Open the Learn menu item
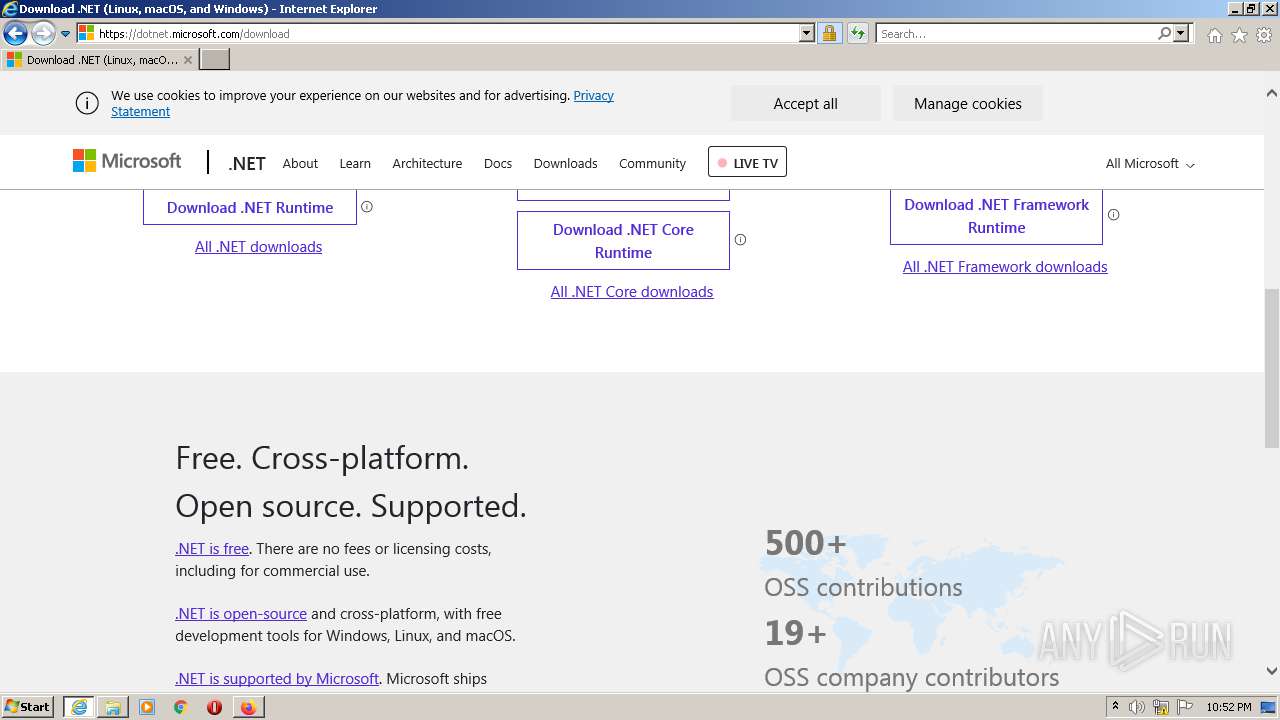Viewport: 1280px width, 720px height. [x=355, y=163]
